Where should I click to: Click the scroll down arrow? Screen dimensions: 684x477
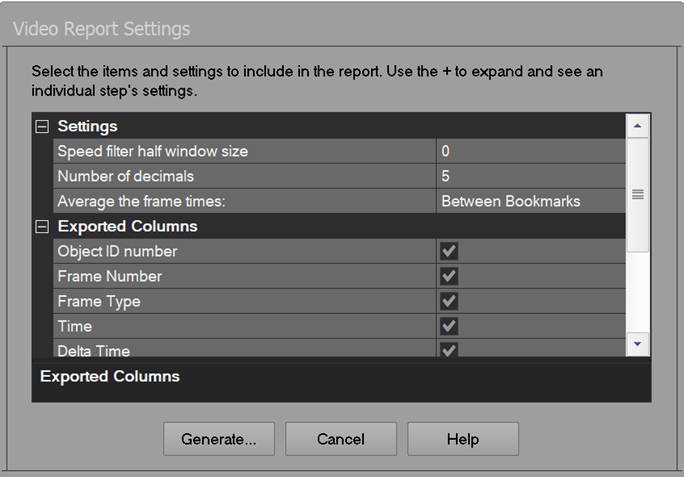637,344
